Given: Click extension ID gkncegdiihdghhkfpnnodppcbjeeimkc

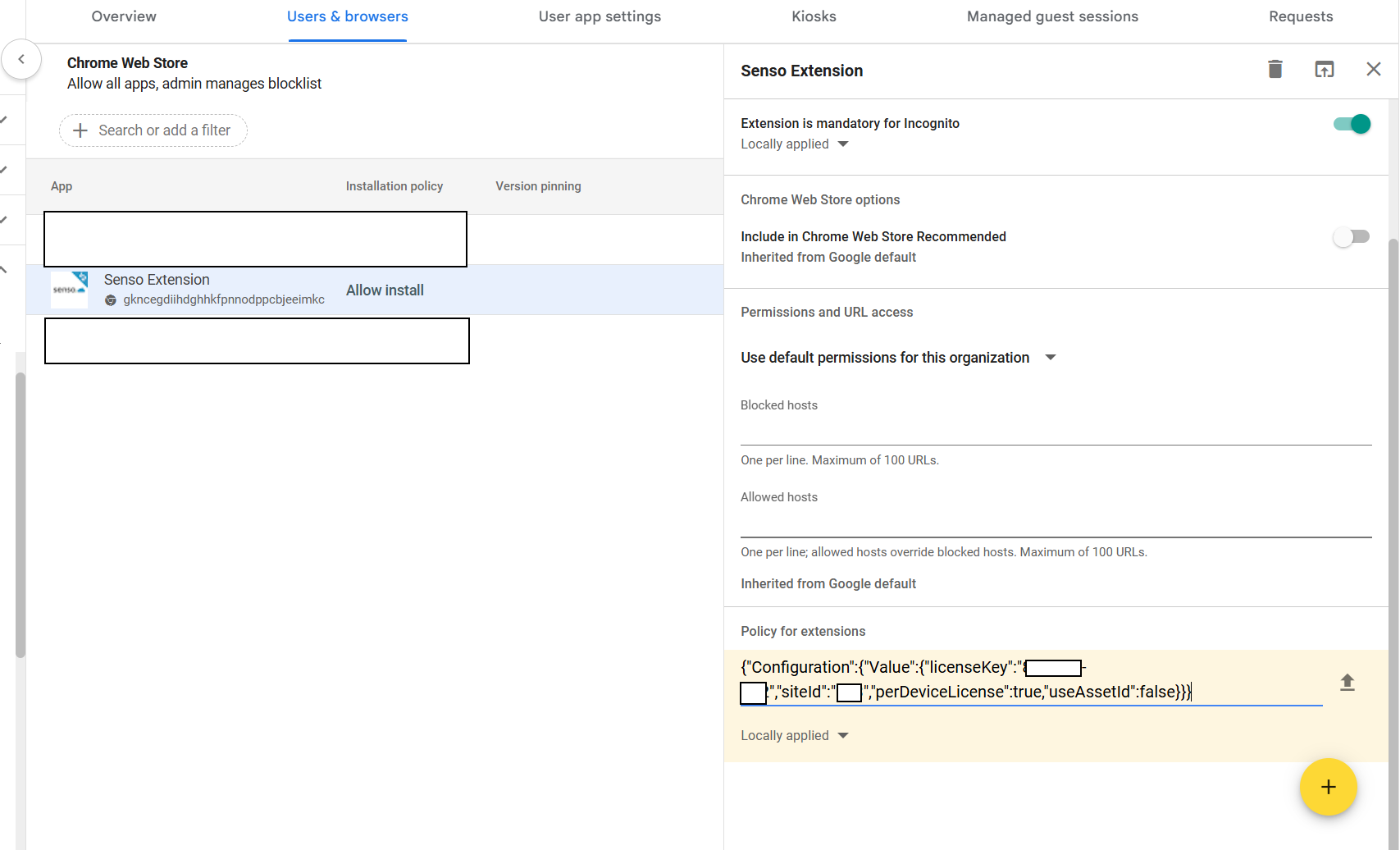Looking at the screenshot, I should [x=224, y=299].
